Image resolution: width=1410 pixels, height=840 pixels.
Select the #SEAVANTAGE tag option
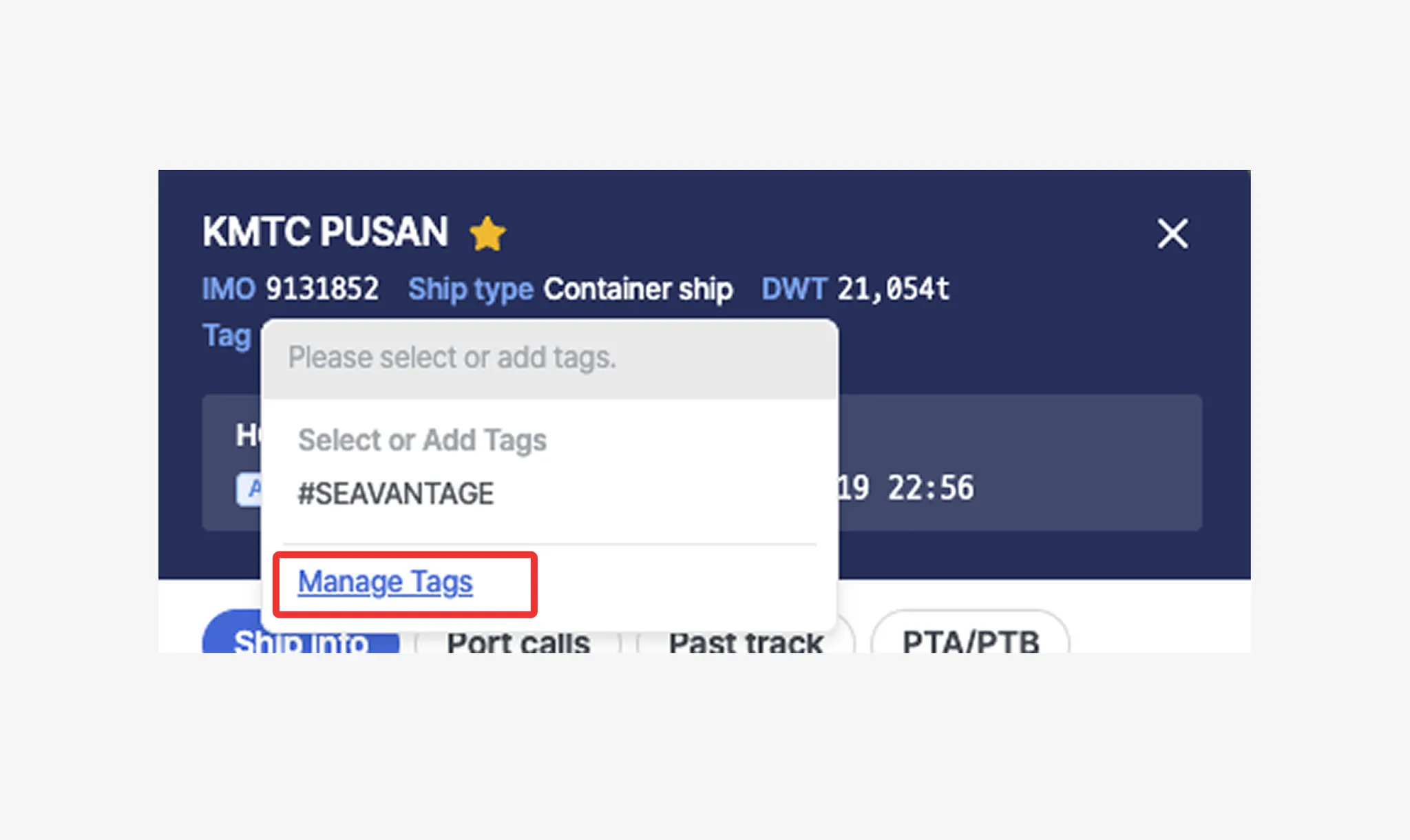396,494
